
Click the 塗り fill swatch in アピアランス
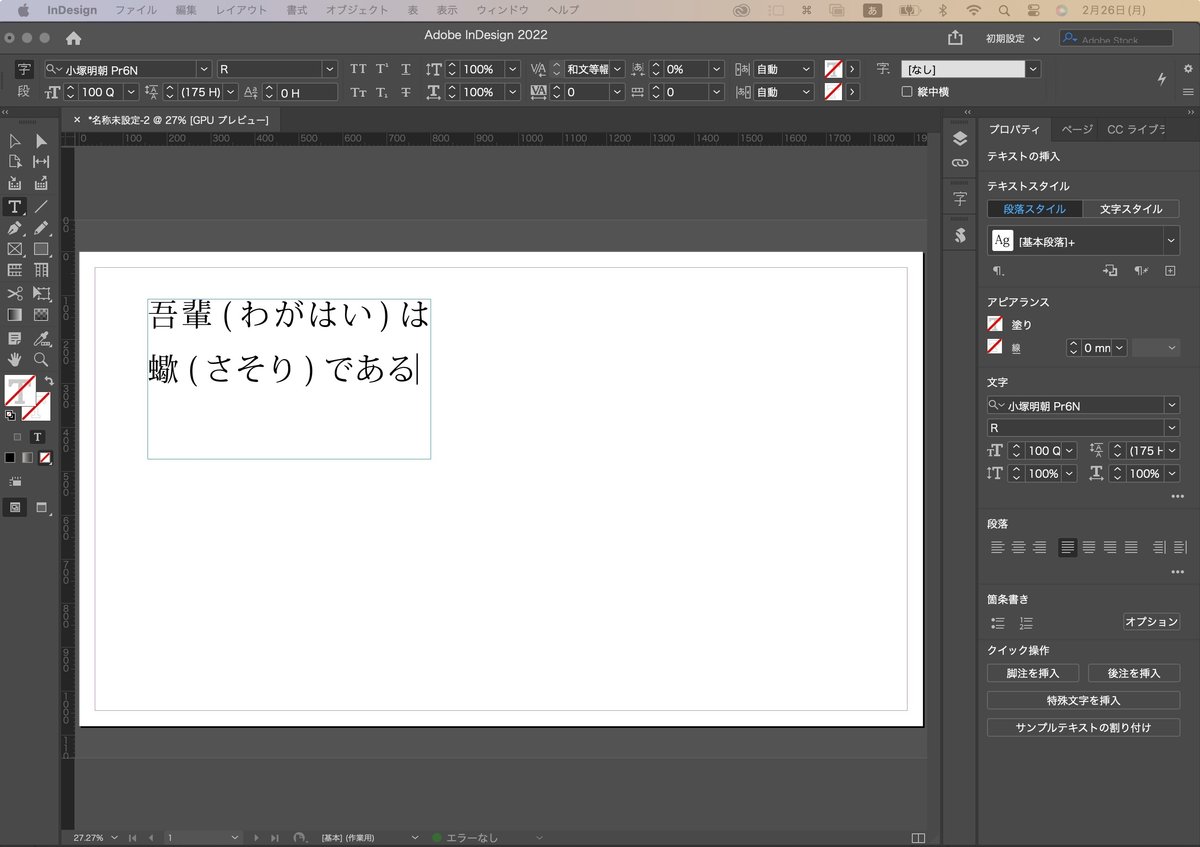(996, 323)
